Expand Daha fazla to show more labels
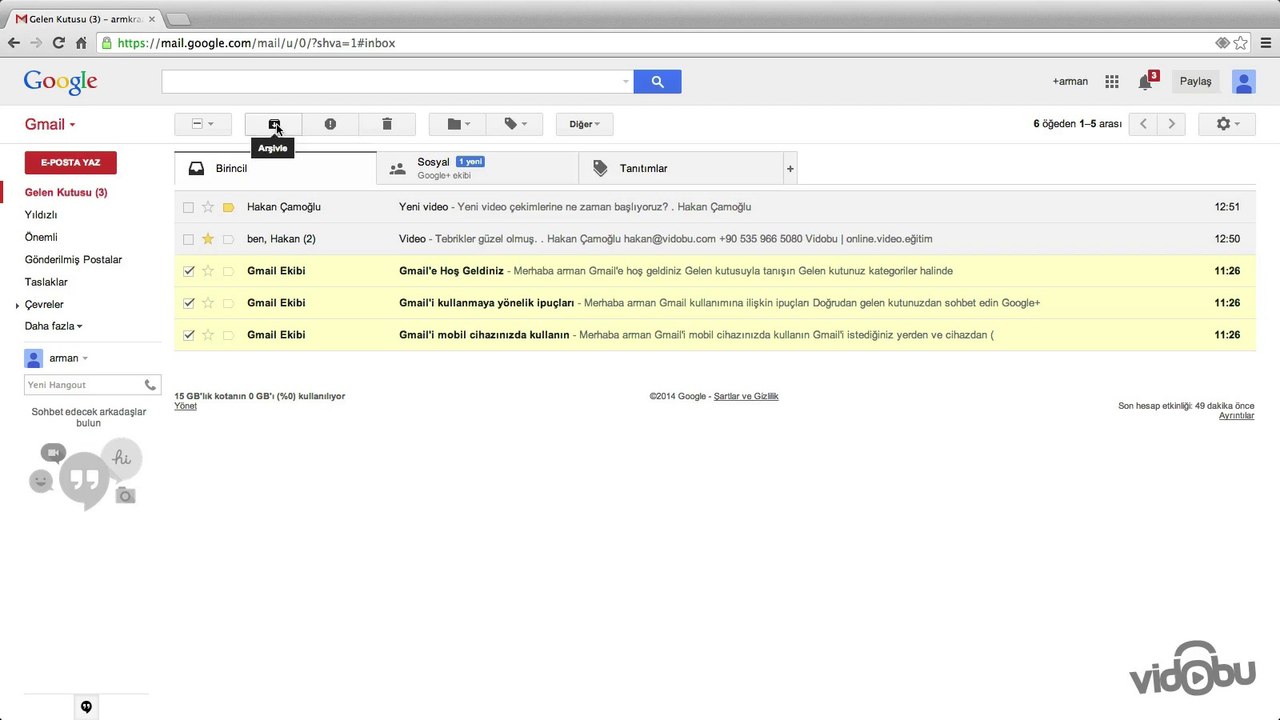 click(53, 326)
